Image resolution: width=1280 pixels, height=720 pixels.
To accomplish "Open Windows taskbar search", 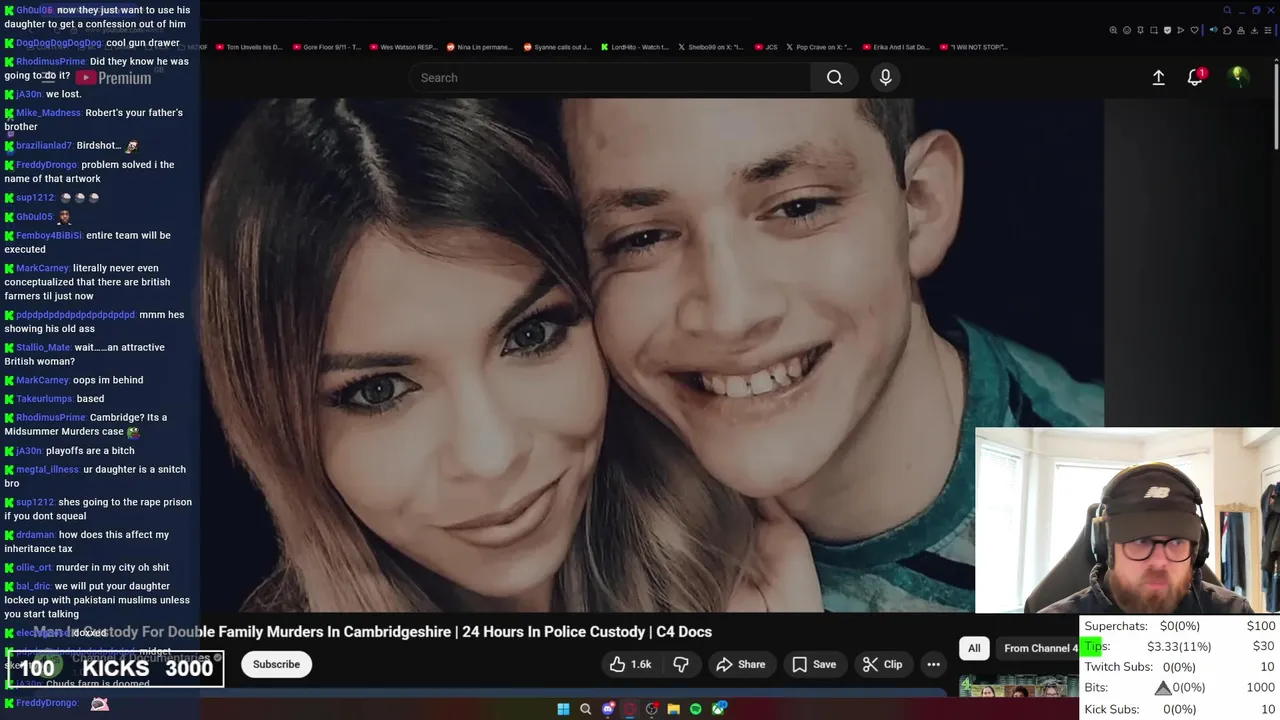I will tap(585, 709).
